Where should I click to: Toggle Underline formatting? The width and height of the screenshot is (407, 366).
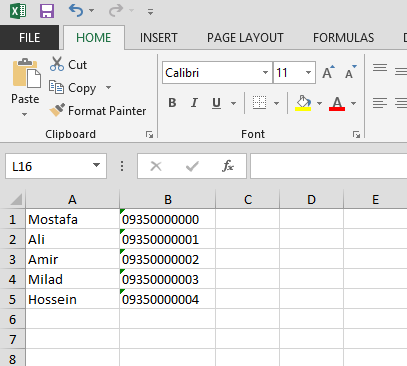pyautogui.click(x=217, y=103)
